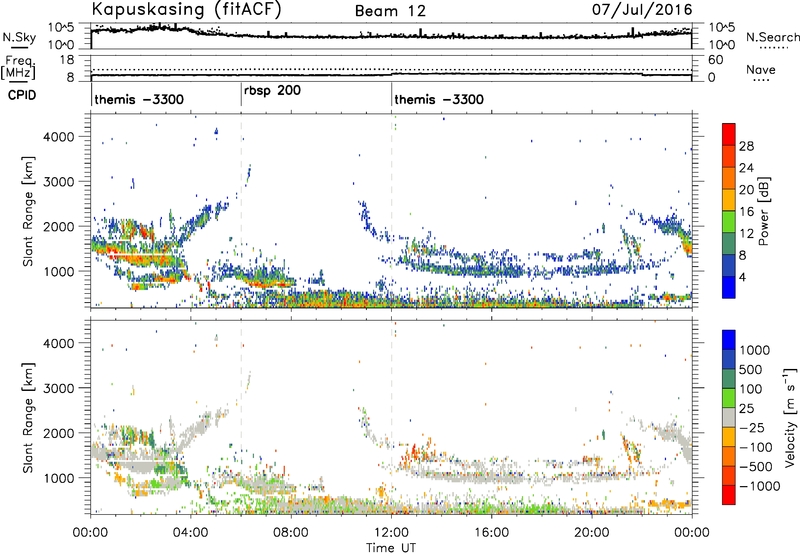
Task: Click the yellow segment of the Power colorbar
Action: coord(729,200)
